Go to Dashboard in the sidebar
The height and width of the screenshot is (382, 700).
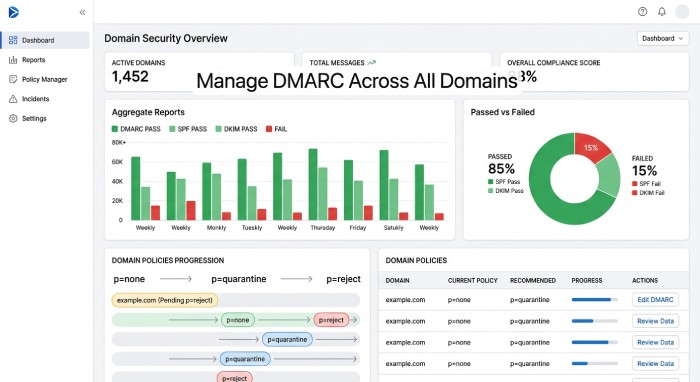click(x=45, y=40)
